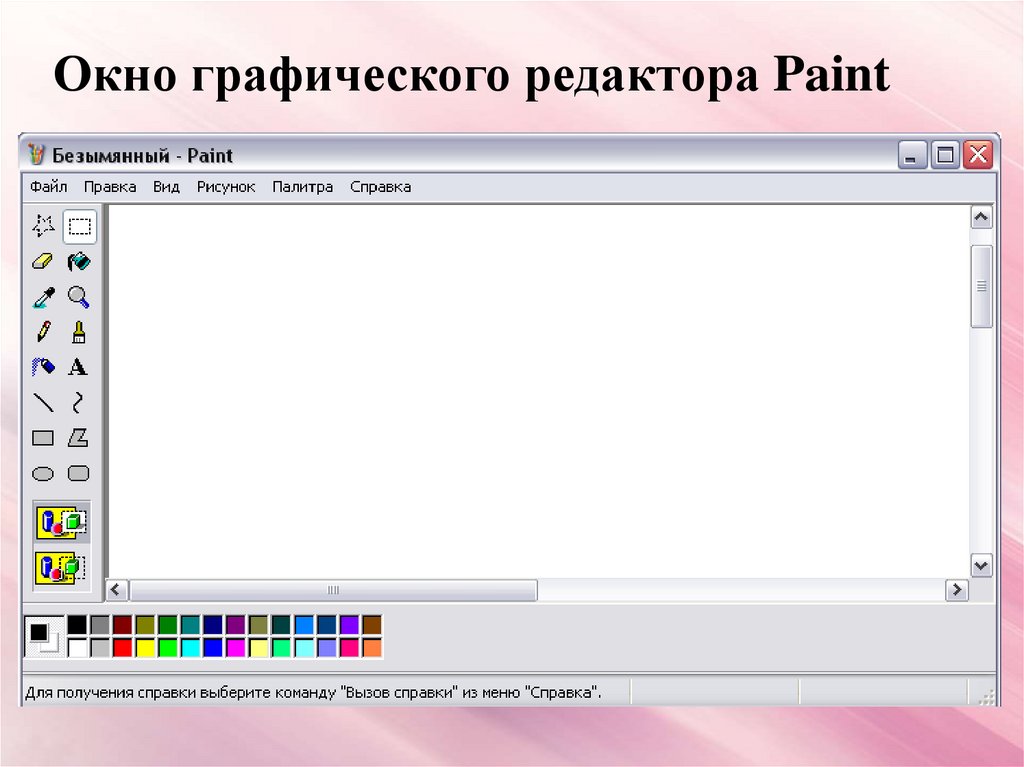Open the Файл menu
The height and width of the screenshot is (767, 1024).
pos(48,187)
